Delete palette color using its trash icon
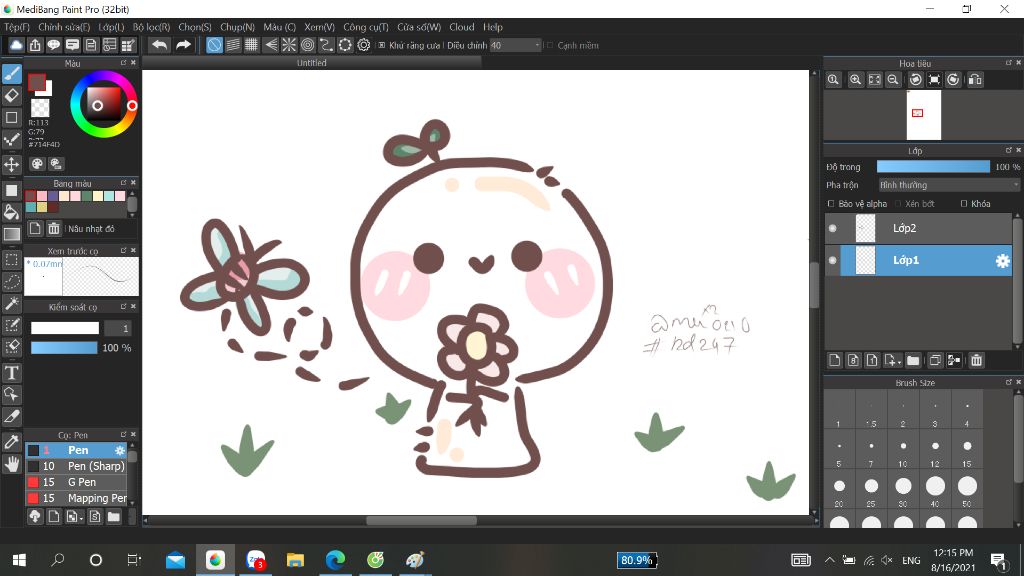The height and width of the screenshot is (576, 1024). pos(54,229)
